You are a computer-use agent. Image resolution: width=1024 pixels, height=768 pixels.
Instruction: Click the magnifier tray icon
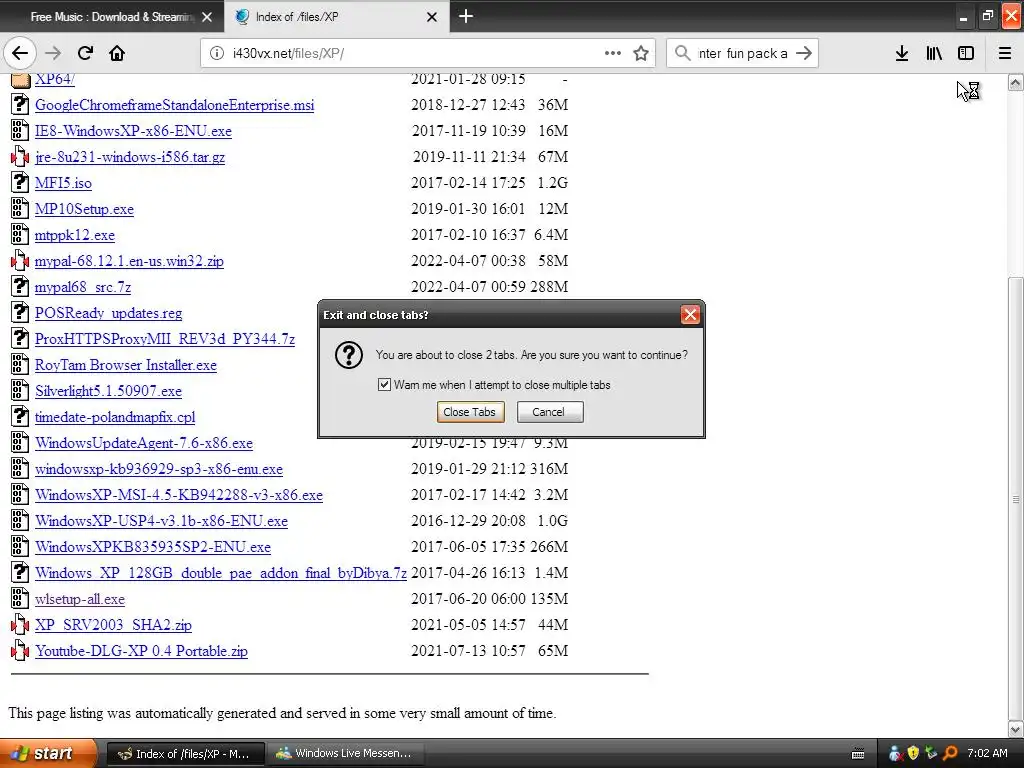pos(950,753)
